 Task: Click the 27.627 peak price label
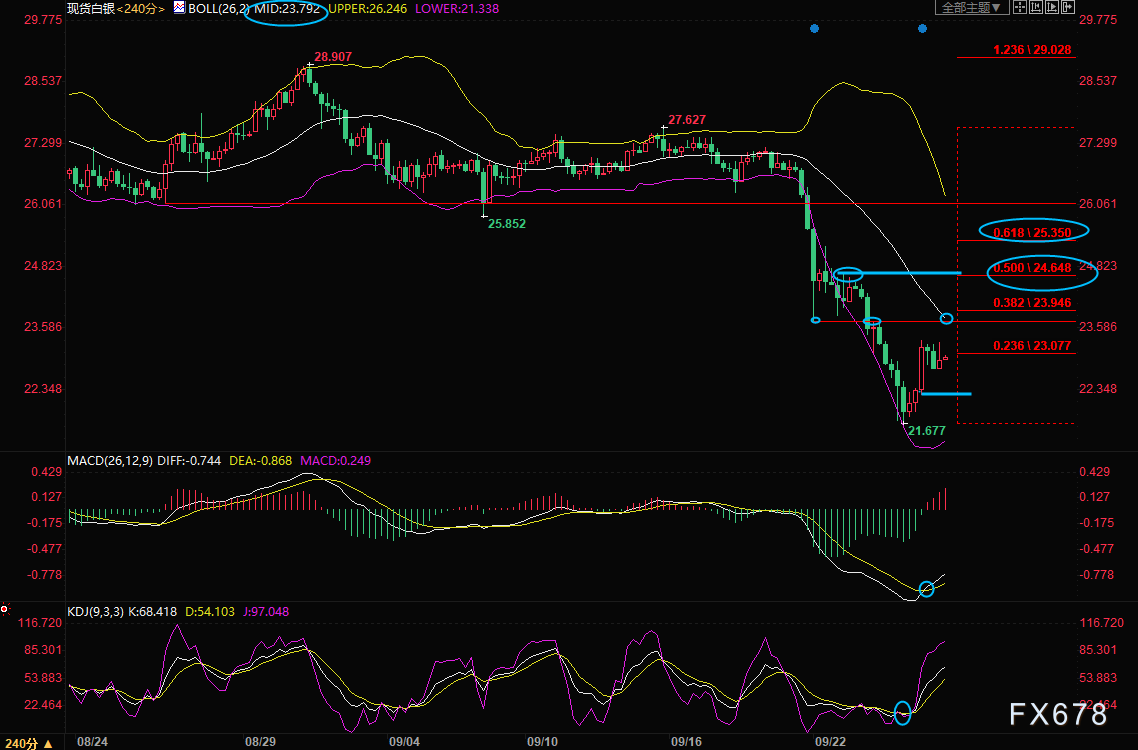[687, 120]
